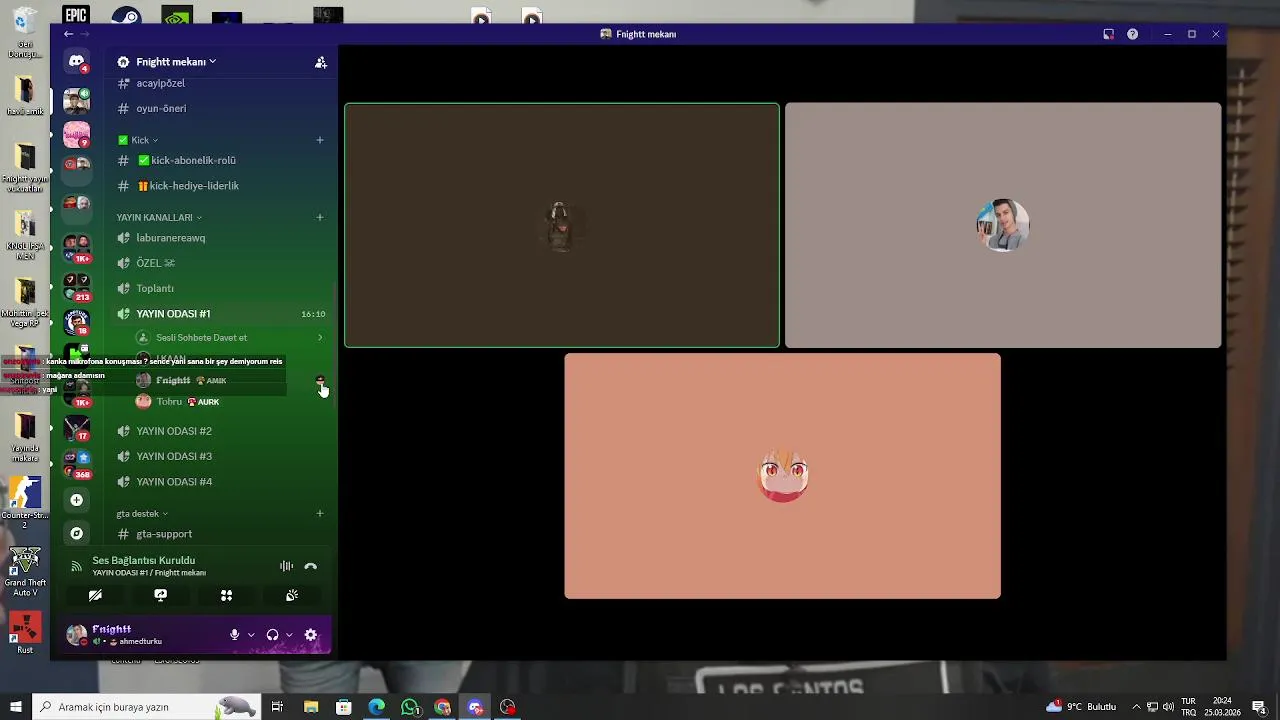Join the Toplantı voice channel
The image size is (1280, 720).
point(155,288)
